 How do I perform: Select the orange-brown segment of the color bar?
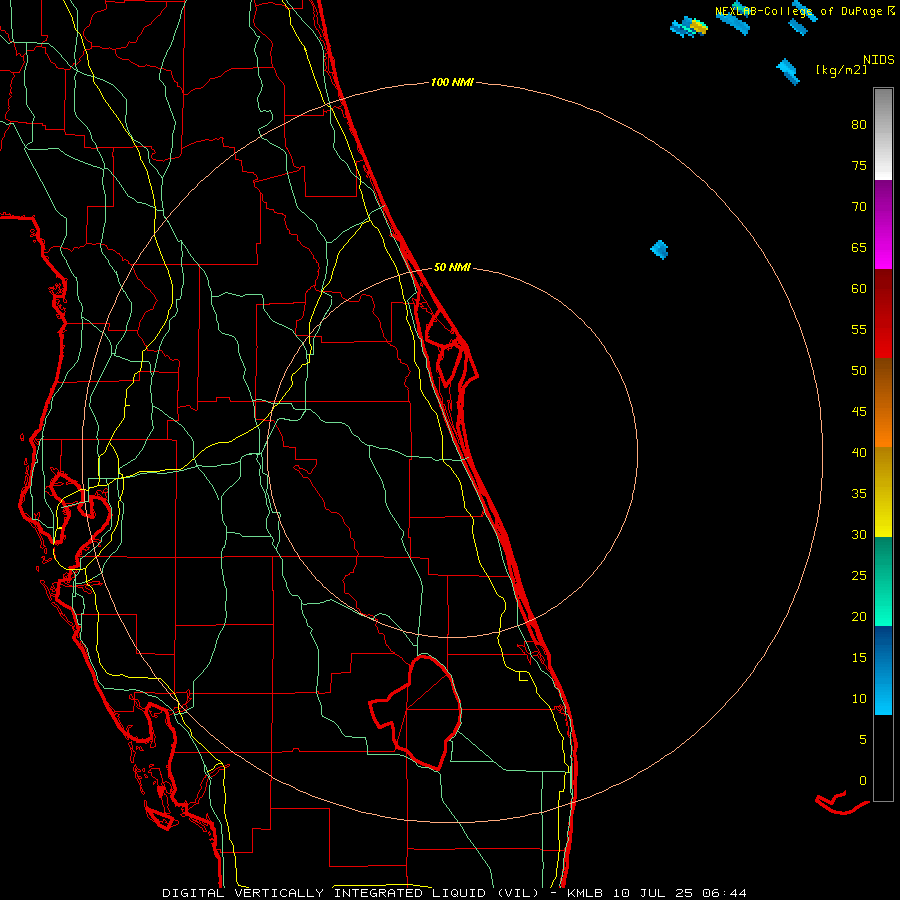click(x=883, y=402)
